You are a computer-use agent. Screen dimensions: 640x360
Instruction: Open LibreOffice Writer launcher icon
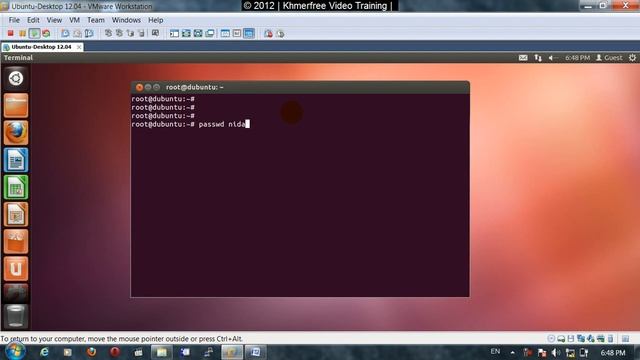[16, 160]
